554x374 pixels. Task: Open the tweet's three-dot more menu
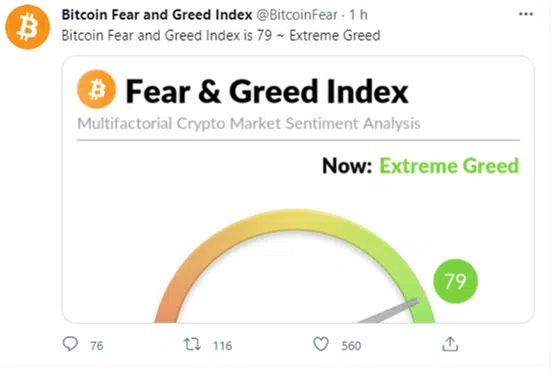tap(525, 14)
